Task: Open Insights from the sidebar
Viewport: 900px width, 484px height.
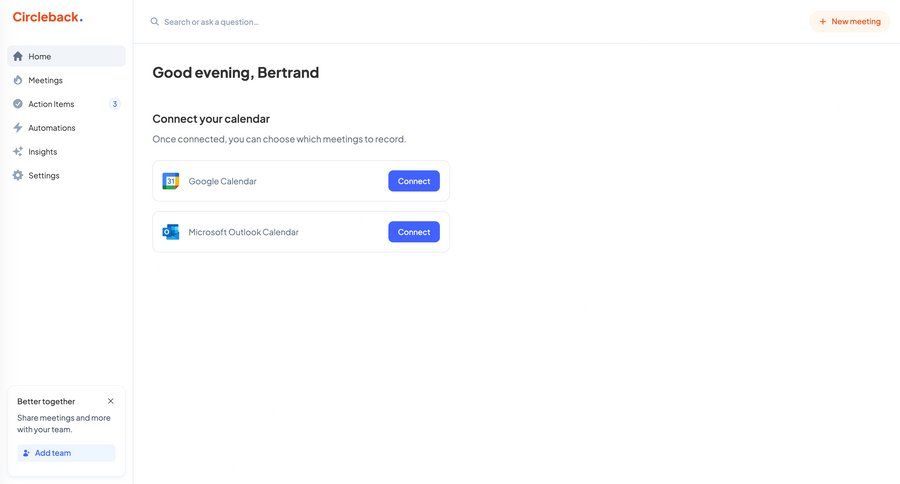Action: click(x=43, y=152)
